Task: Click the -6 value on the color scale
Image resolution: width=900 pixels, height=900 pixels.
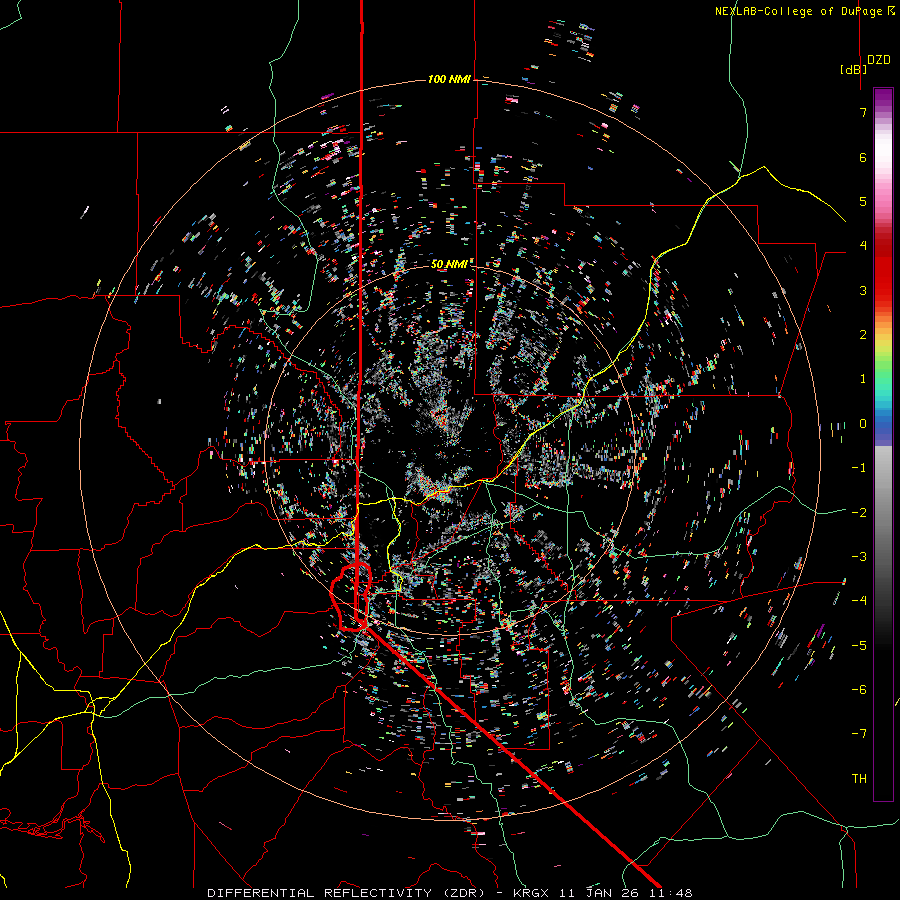Action: click(859, 689)
